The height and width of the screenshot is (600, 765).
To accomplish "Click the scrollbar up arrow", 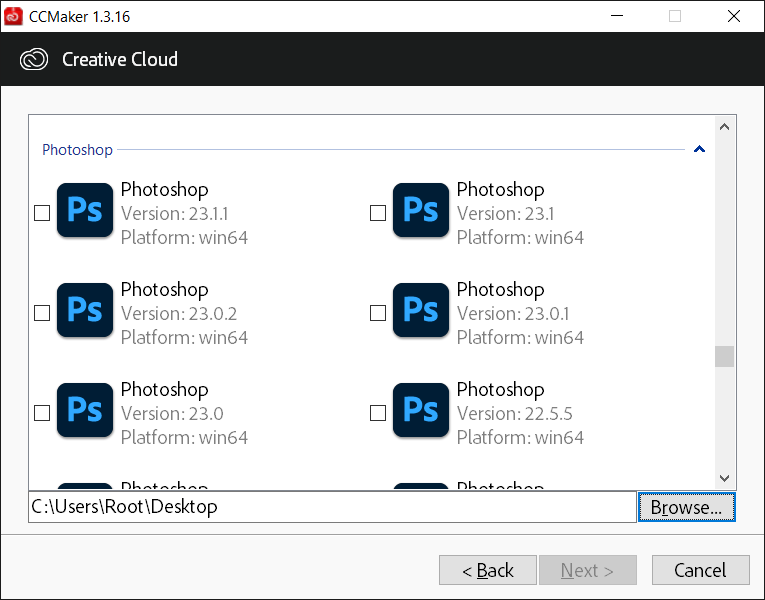I will [x=725, y=126].
